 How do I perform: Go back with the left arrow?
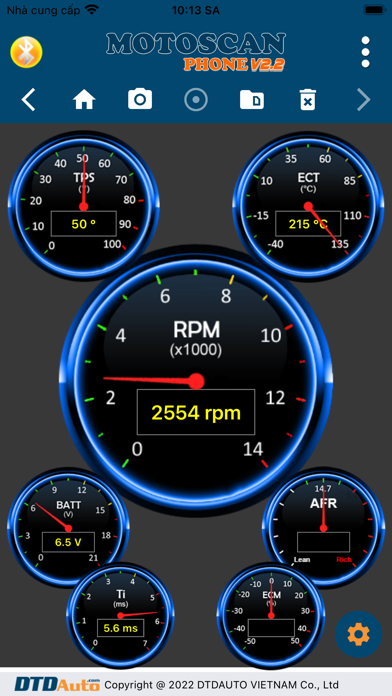tap(28, 99)
